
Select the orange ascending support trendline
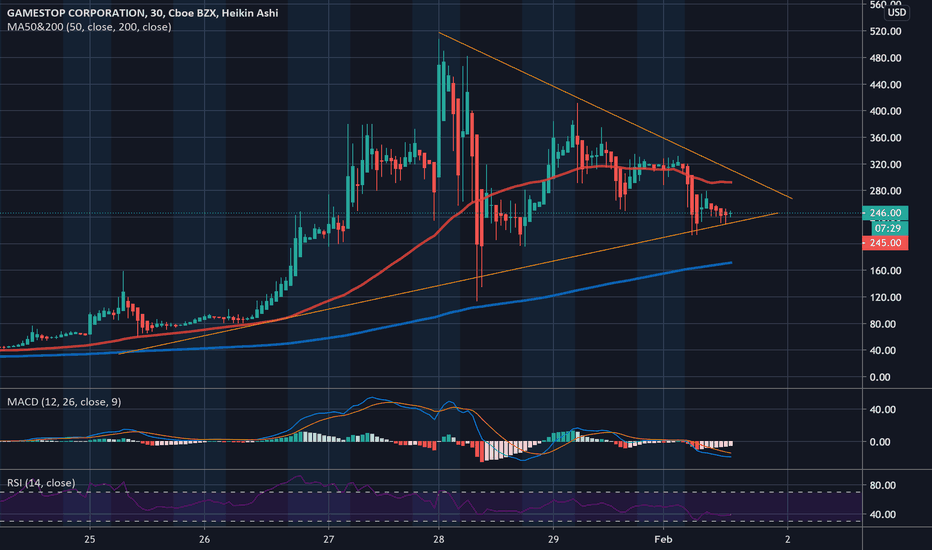click(x=448, y=284)
